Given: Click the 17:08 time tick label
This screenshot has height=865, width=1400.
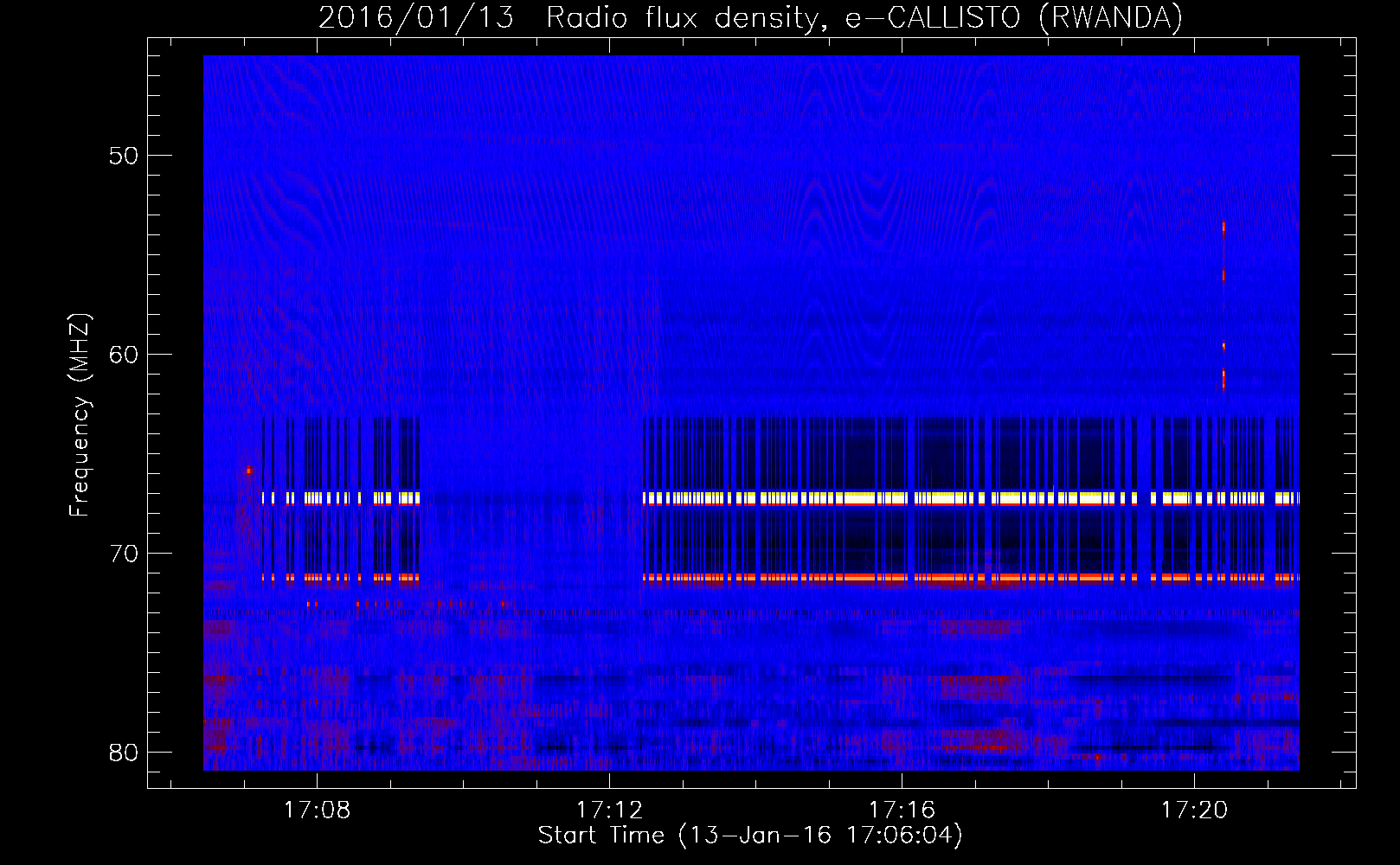Looking at the screenshot, I should click(x=318, y=810).
